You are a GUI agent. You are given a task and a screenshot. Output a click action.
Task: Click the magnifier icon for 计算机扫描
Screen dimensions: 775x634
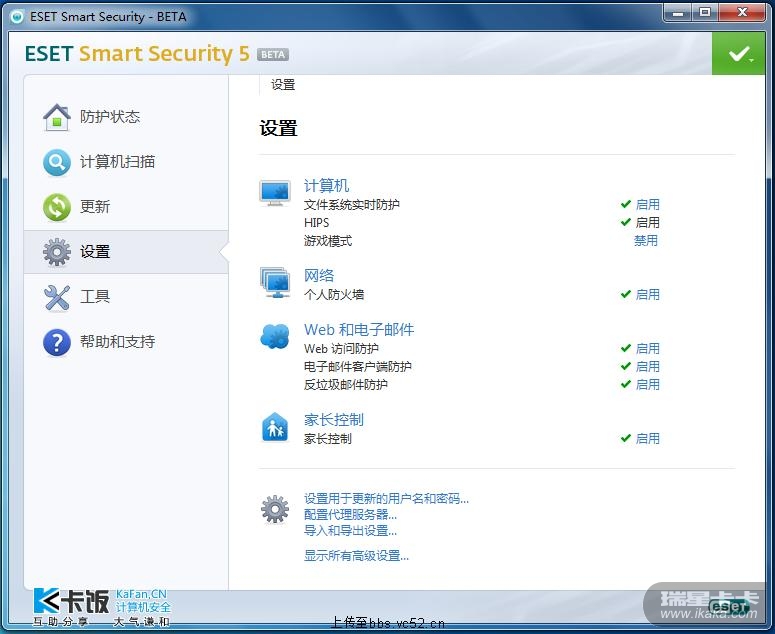tap(57, 162)
